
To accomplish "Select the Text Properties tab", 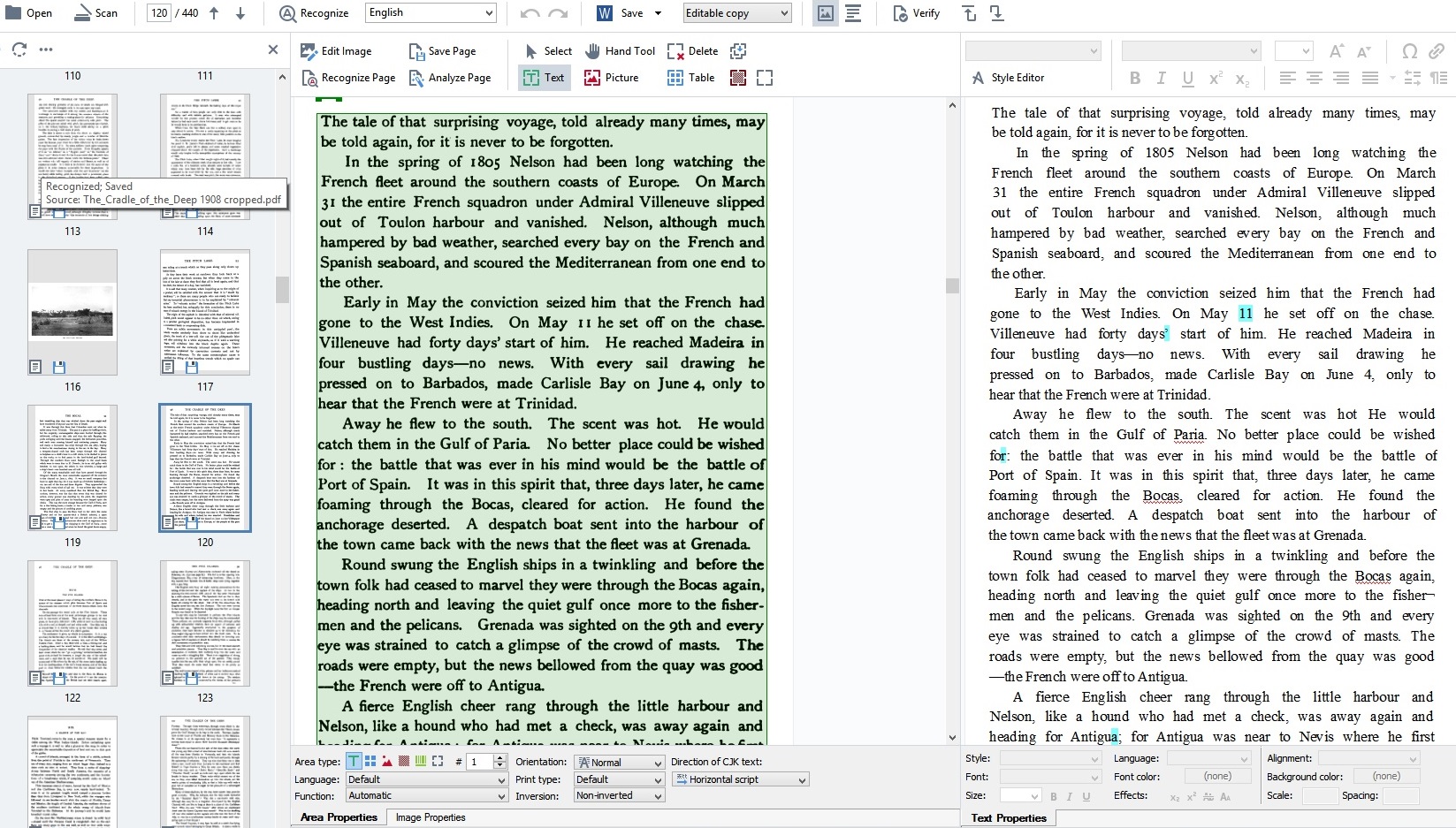I will pyautogui.click(x=1008, y=818).
